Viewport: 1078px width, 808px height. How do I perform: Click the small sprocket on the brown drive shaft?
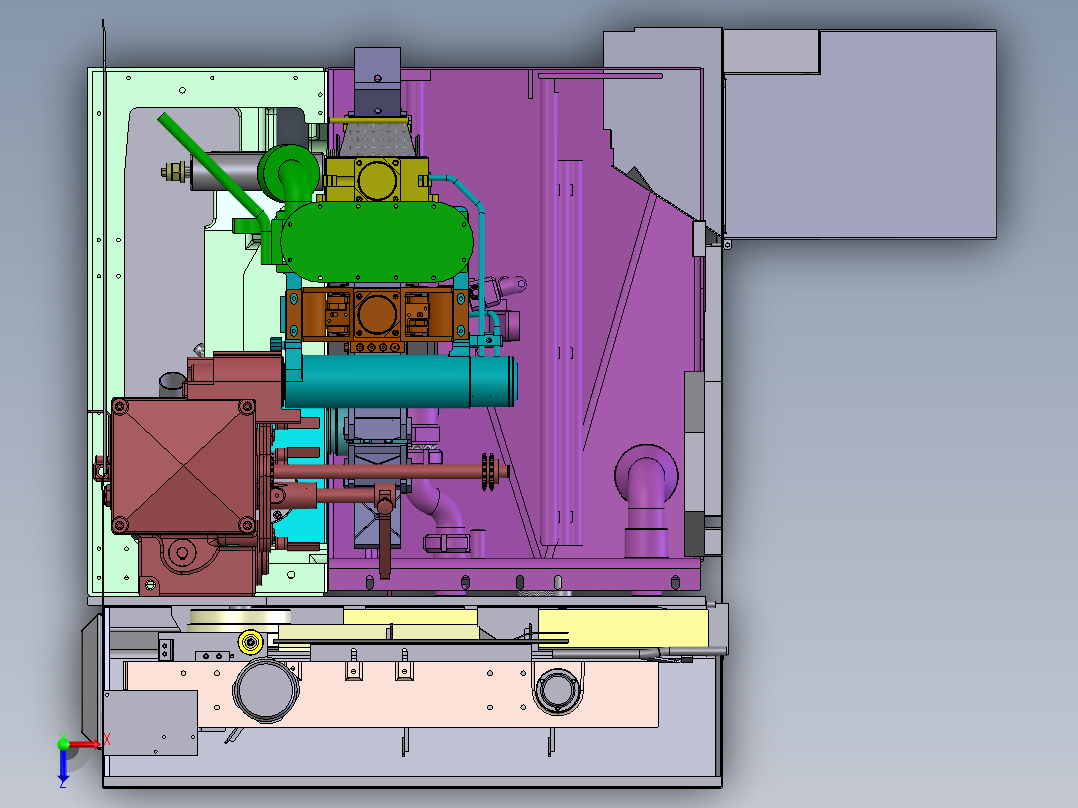tap(488, 470)
